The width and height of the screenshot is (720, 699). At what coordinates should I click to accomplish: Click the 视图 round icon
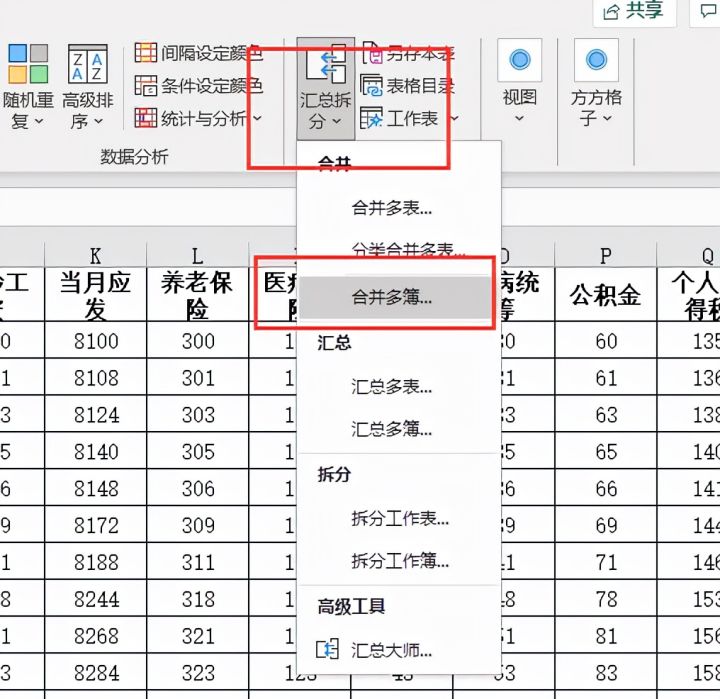point(520,60)
